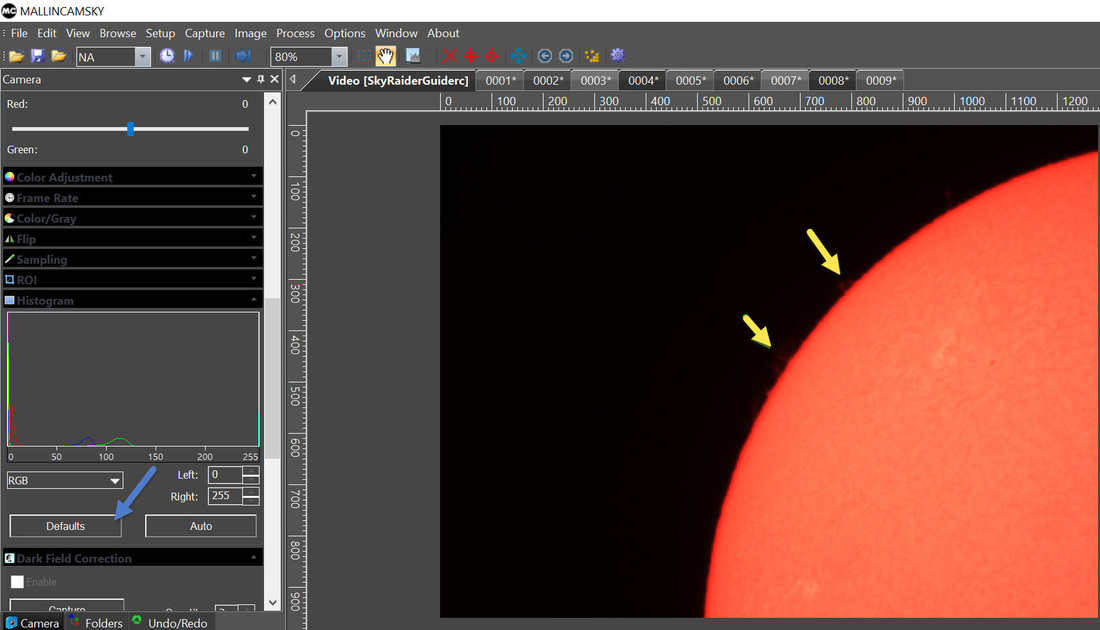The image size is (1100, 630).
Task: Switch to the 0002* image tab
Action: tap(548, 81)
